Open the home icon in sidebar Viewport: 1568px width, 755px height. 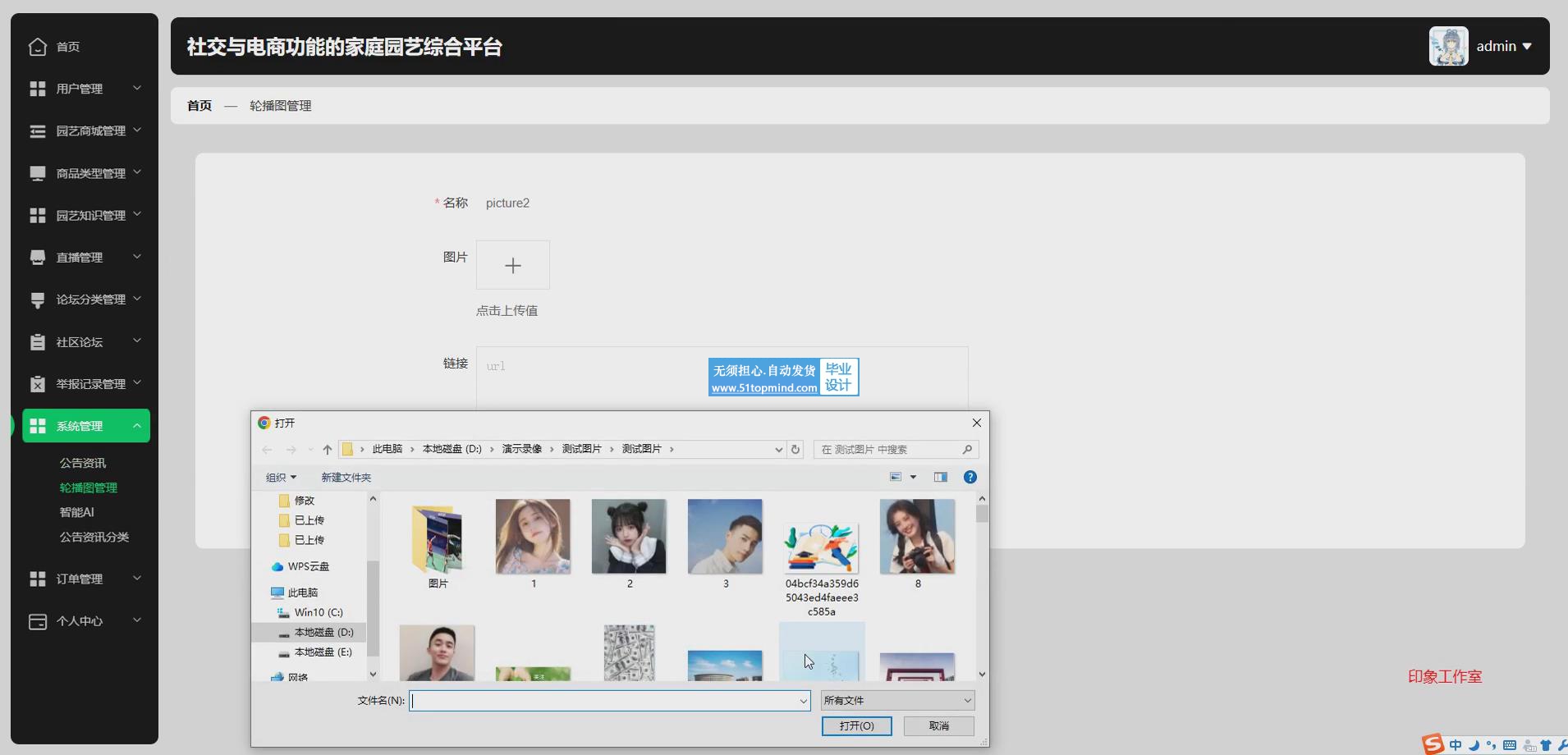(x=38, y=47)
